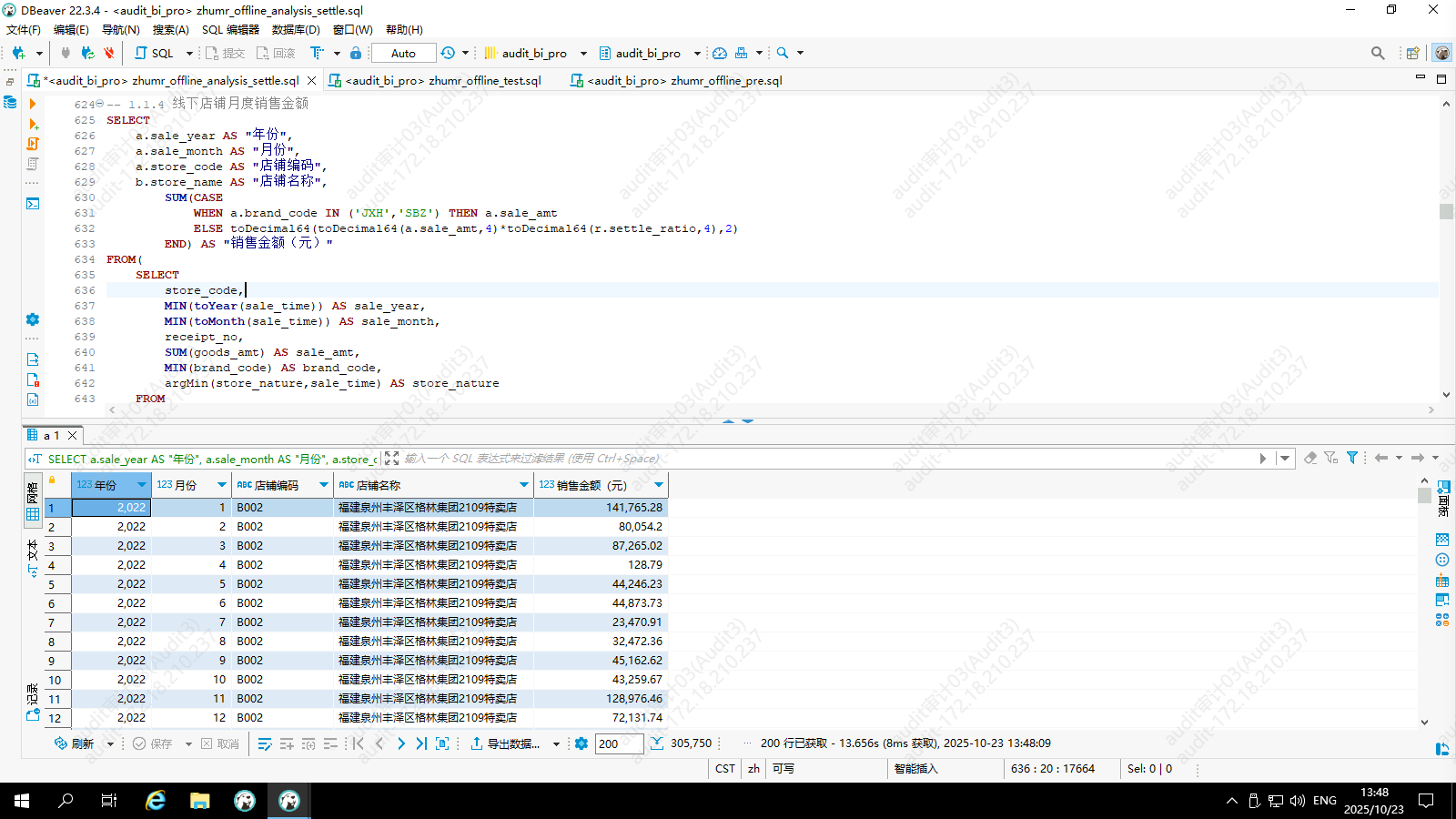Click the filter funnel icon in results bar
The width and height of the screenshot is (1456, 819).
pyautogui.click(x=1352, y=458)
